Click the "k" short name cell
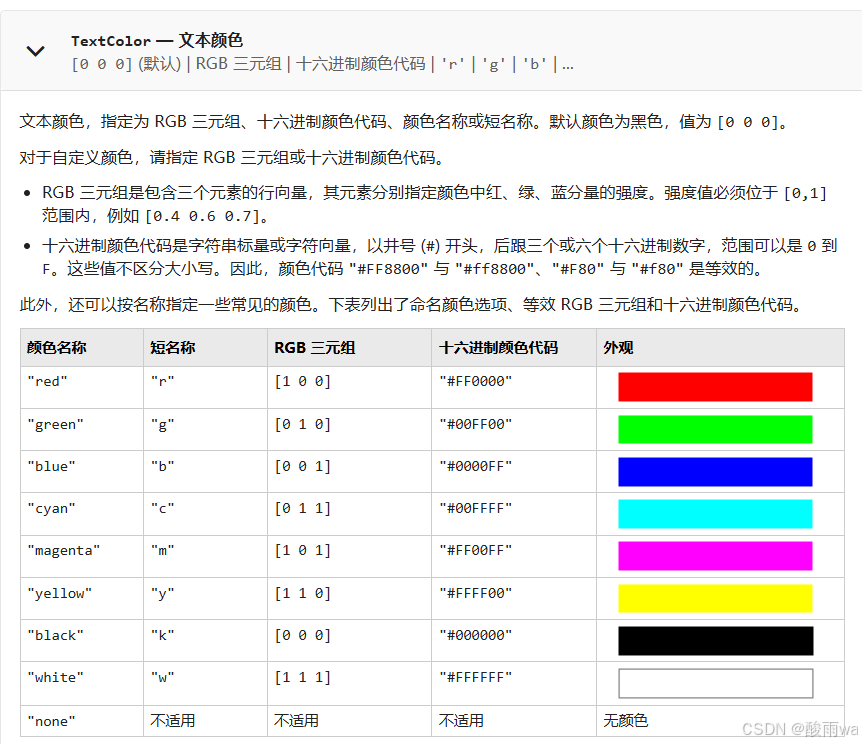 206,641
